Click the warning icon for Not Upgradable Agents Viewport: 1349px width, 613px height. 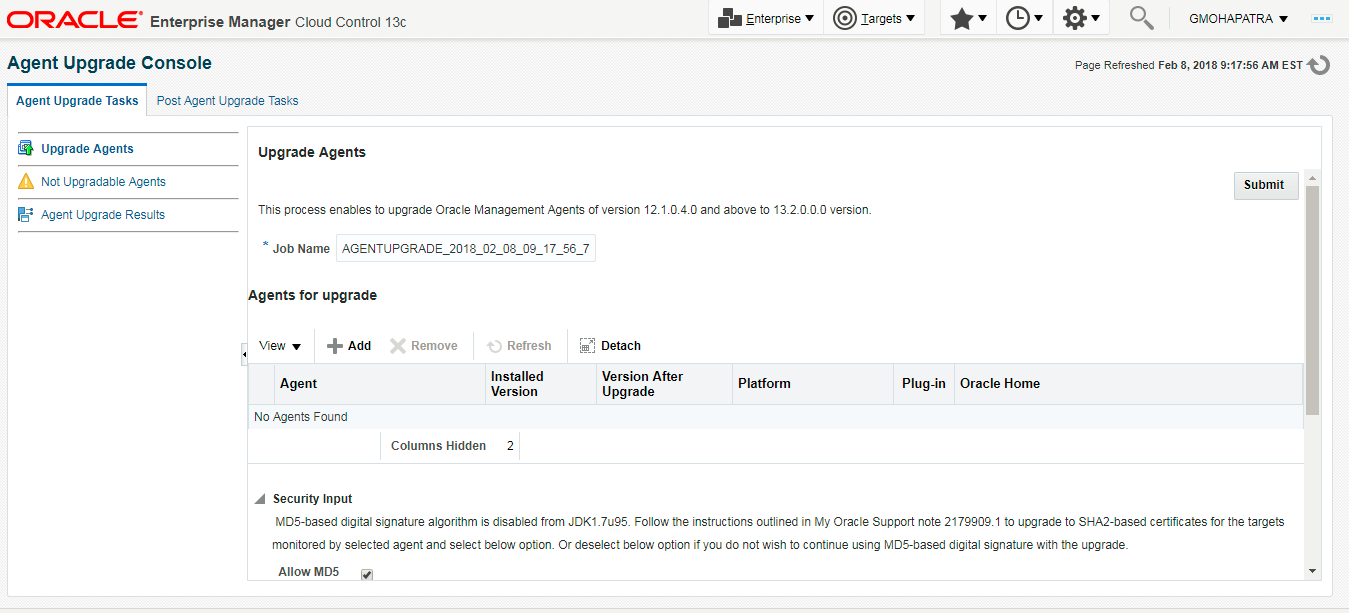pyautogui.click(x=26, y=181)
